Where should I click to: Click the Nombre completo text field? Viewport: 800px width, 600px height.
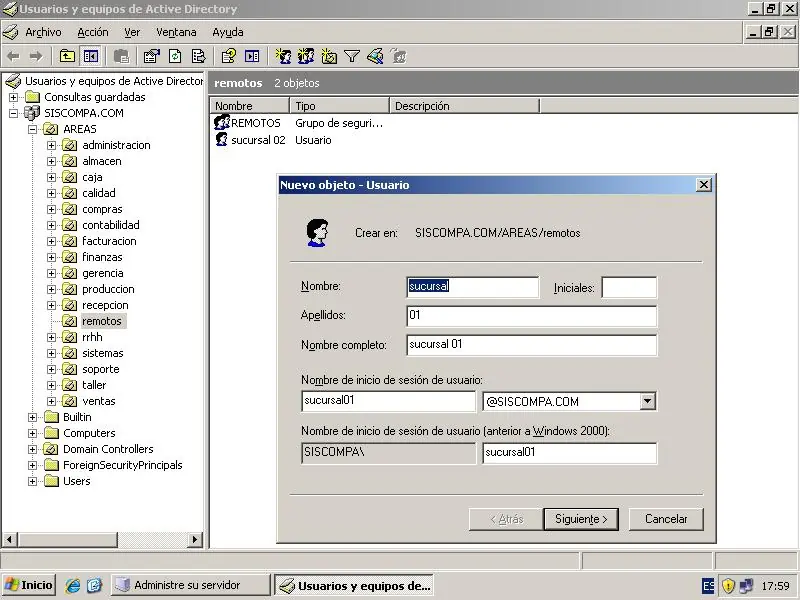tap(532, 345)
